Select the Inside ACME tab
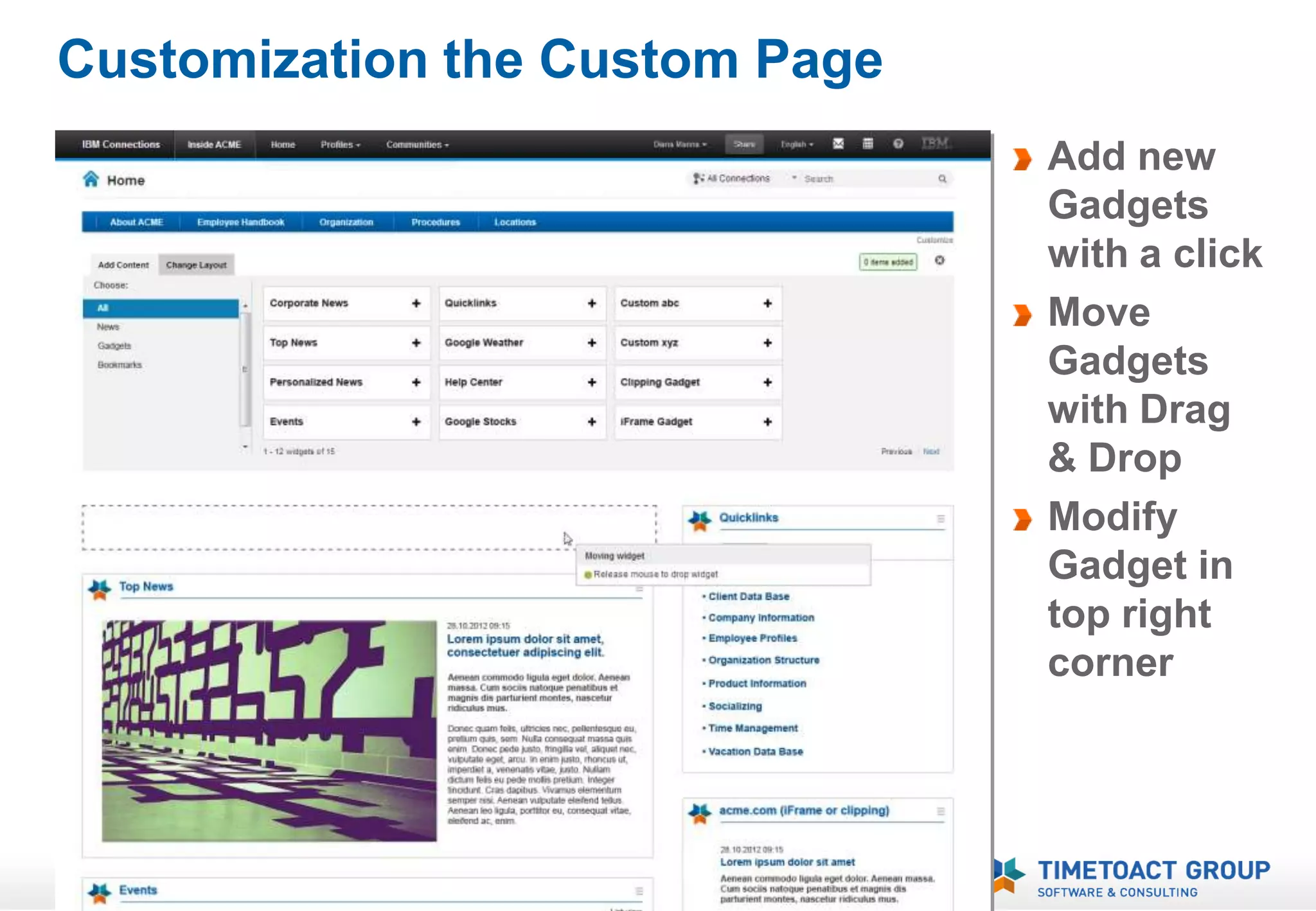 pos(214,145)
